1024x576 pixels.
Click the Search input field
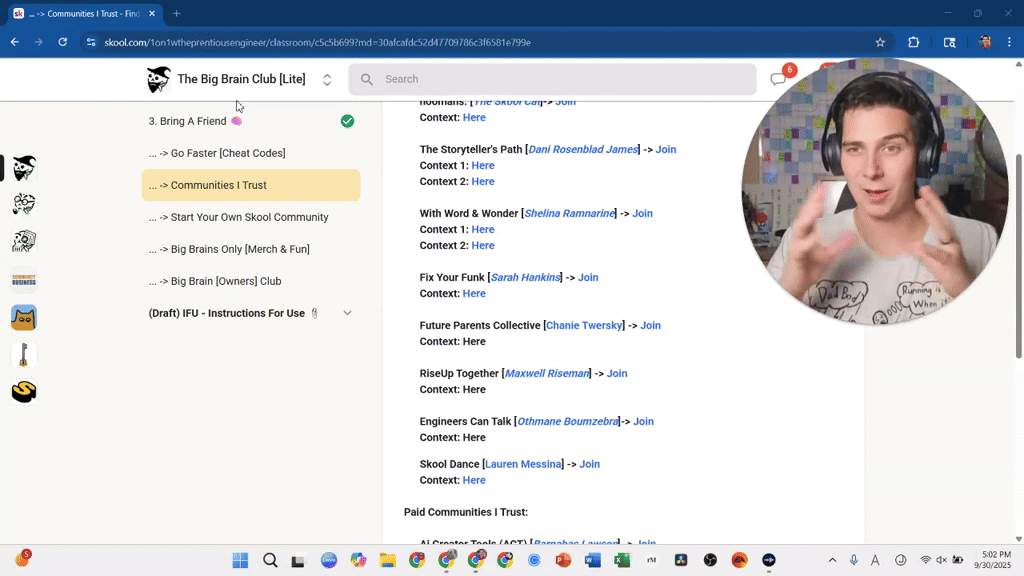pyautogui.click(x=552, y=79)
